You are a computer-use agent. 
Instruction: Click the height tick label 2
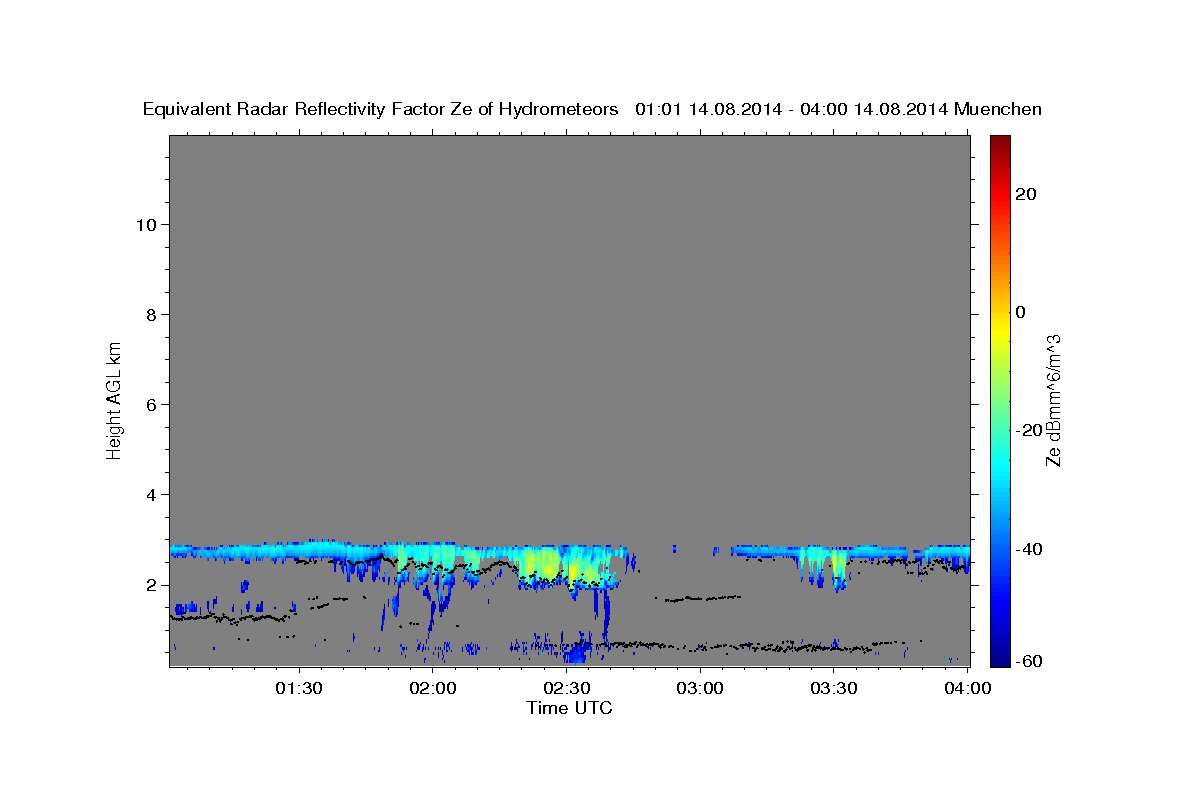pyautogui.click(x=150, y=585)
